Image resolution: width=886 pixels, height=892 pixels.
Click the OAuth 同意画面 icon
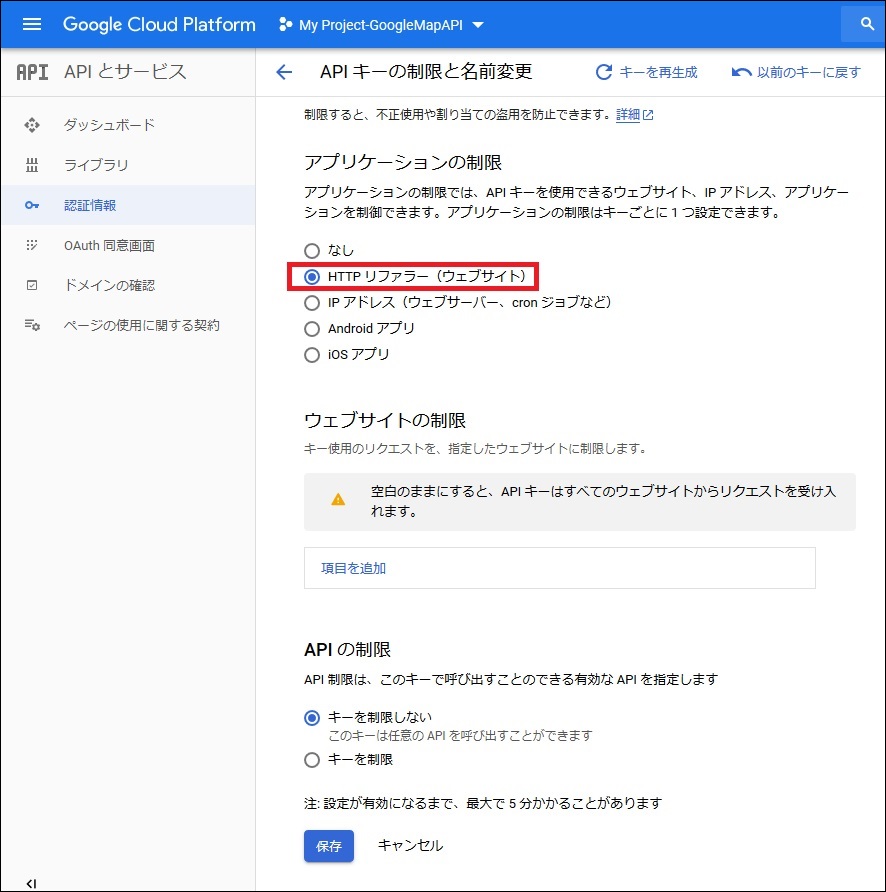32,245
